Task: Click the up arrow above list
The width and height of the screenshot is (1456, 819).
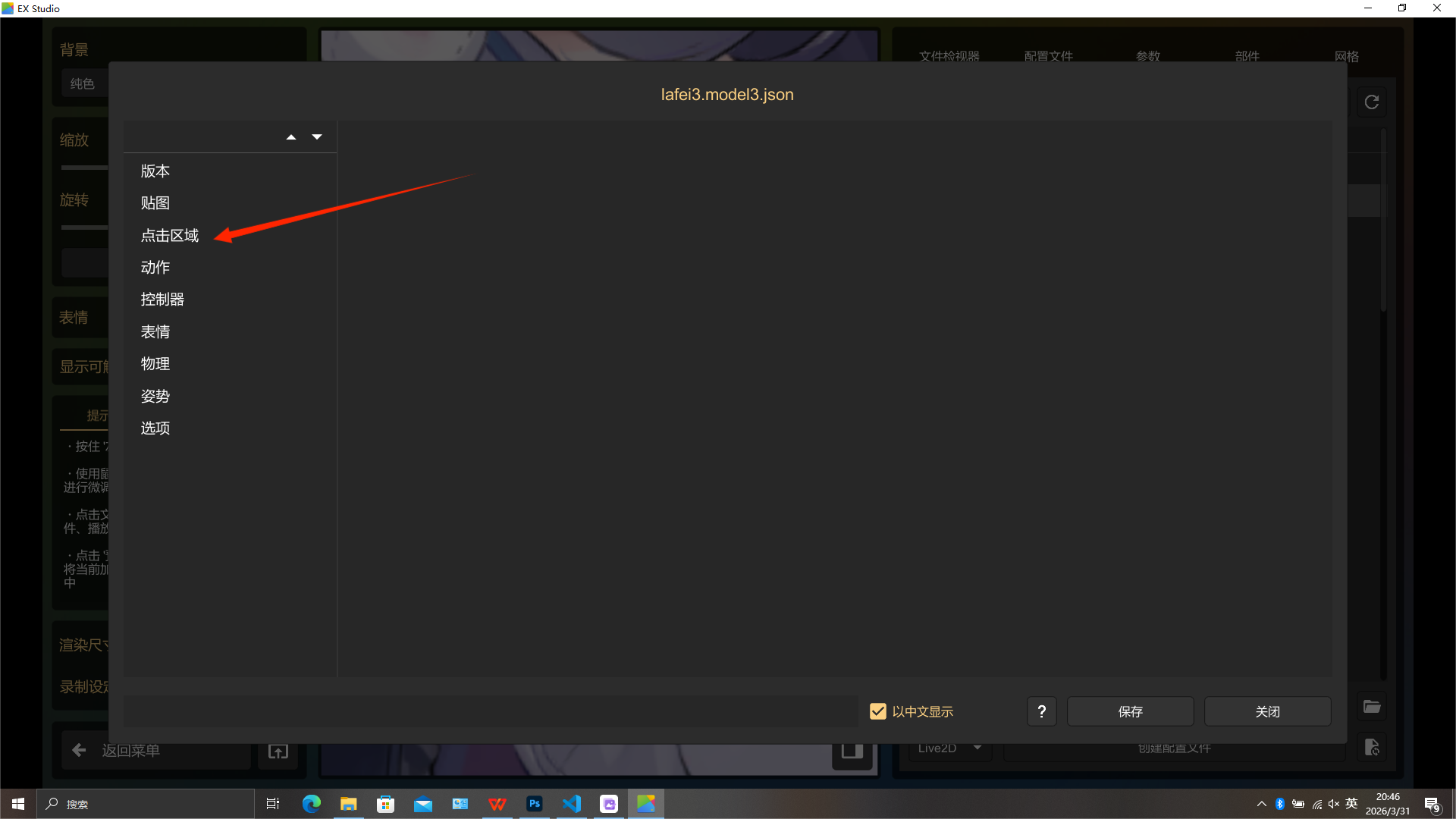Action: coord(290,137)
